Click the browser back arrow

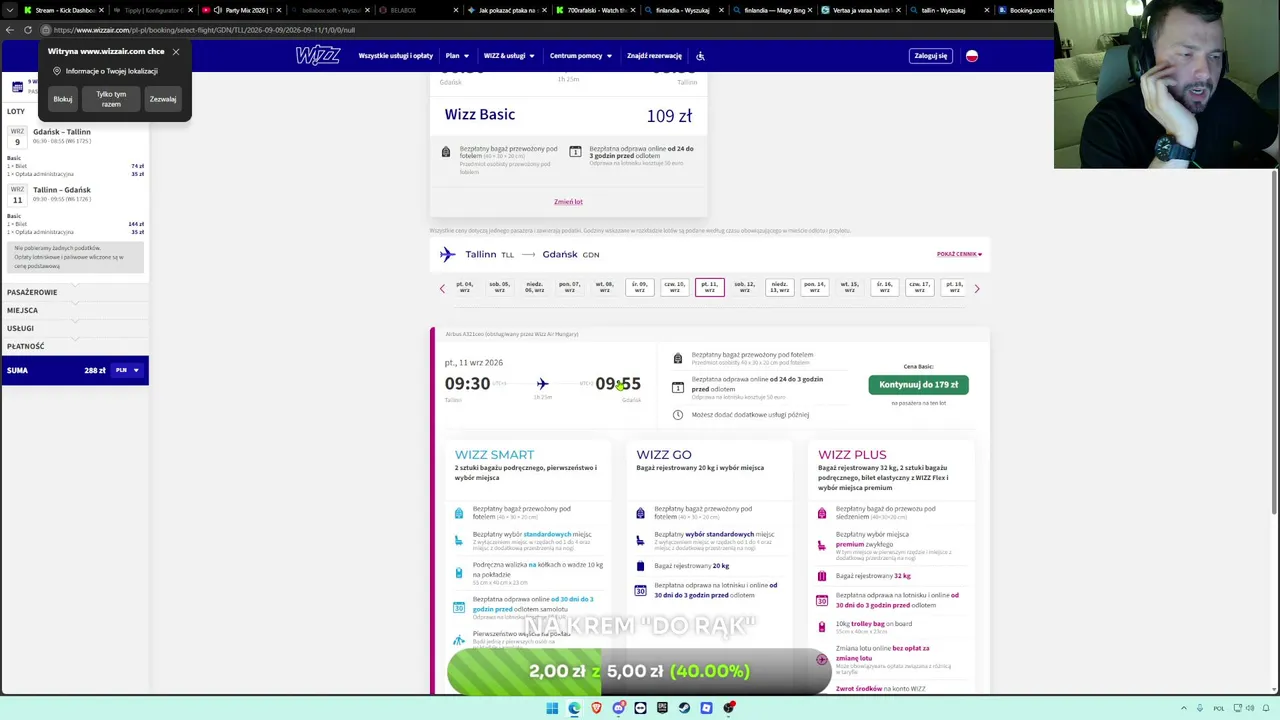pyautogui.click(x=10, y=30)
